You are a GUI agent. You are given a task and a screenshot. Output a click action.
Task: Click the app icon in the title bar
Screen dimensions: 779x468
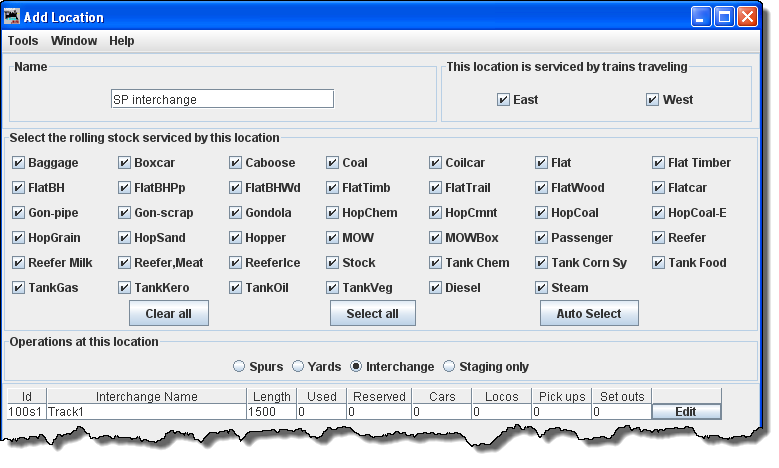point(13,17)
